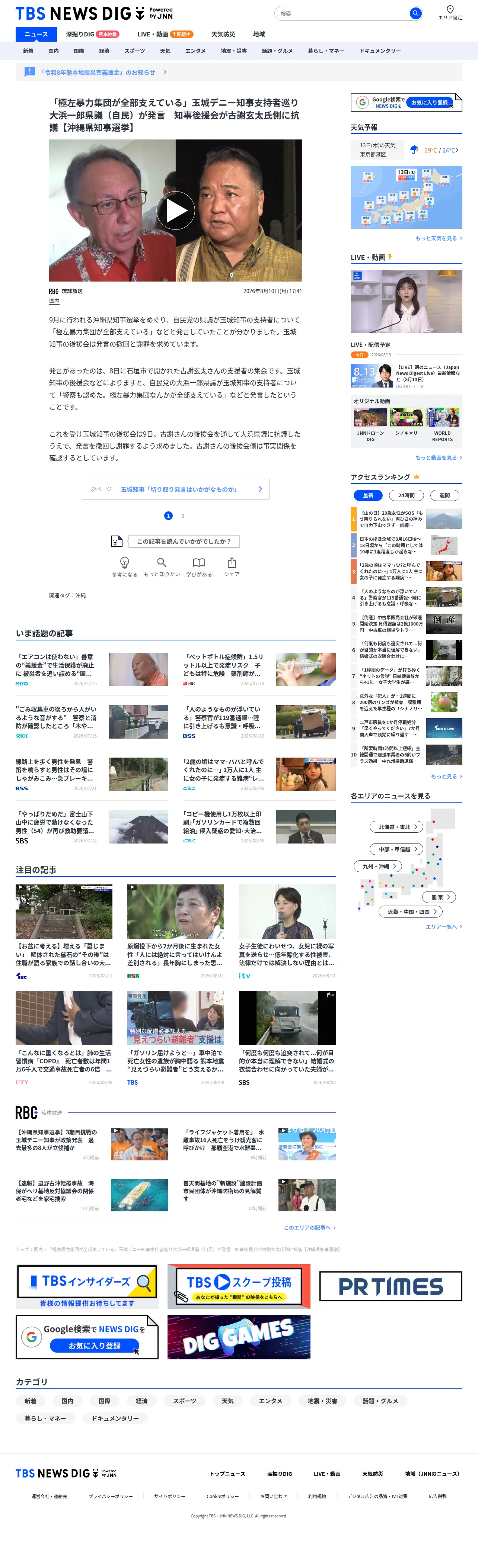Open the TBSスクープ投稿 banner
478x1568 pixels.
[239, 1286]
